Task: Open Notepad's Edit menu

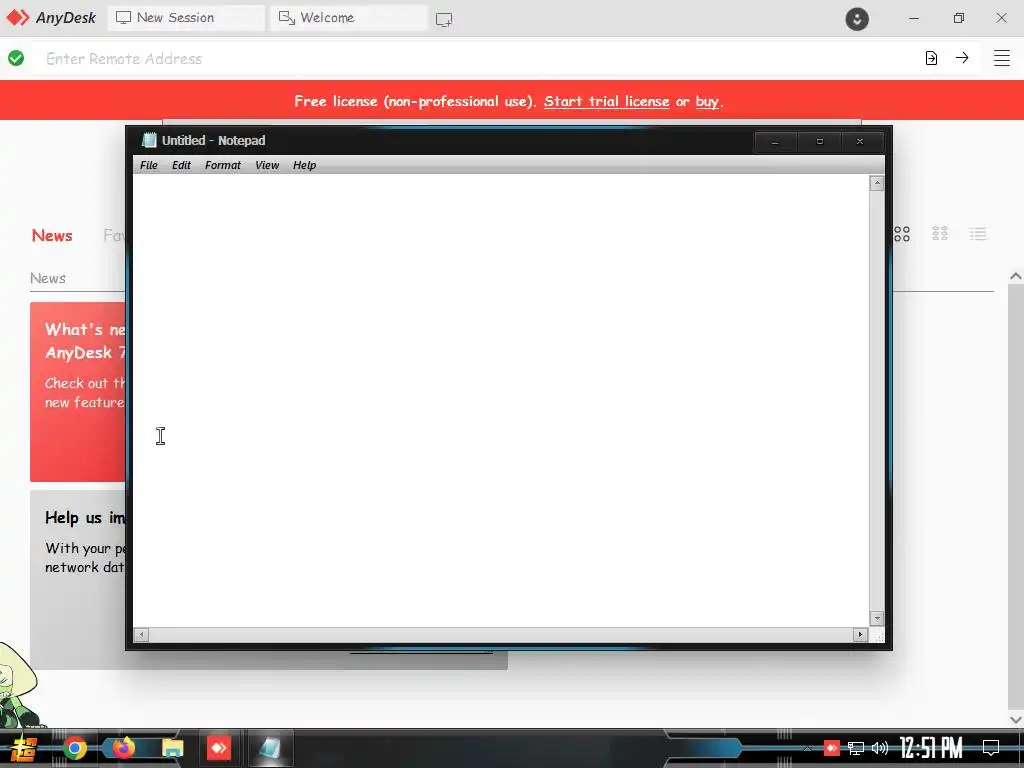Action: click(181, 165)
